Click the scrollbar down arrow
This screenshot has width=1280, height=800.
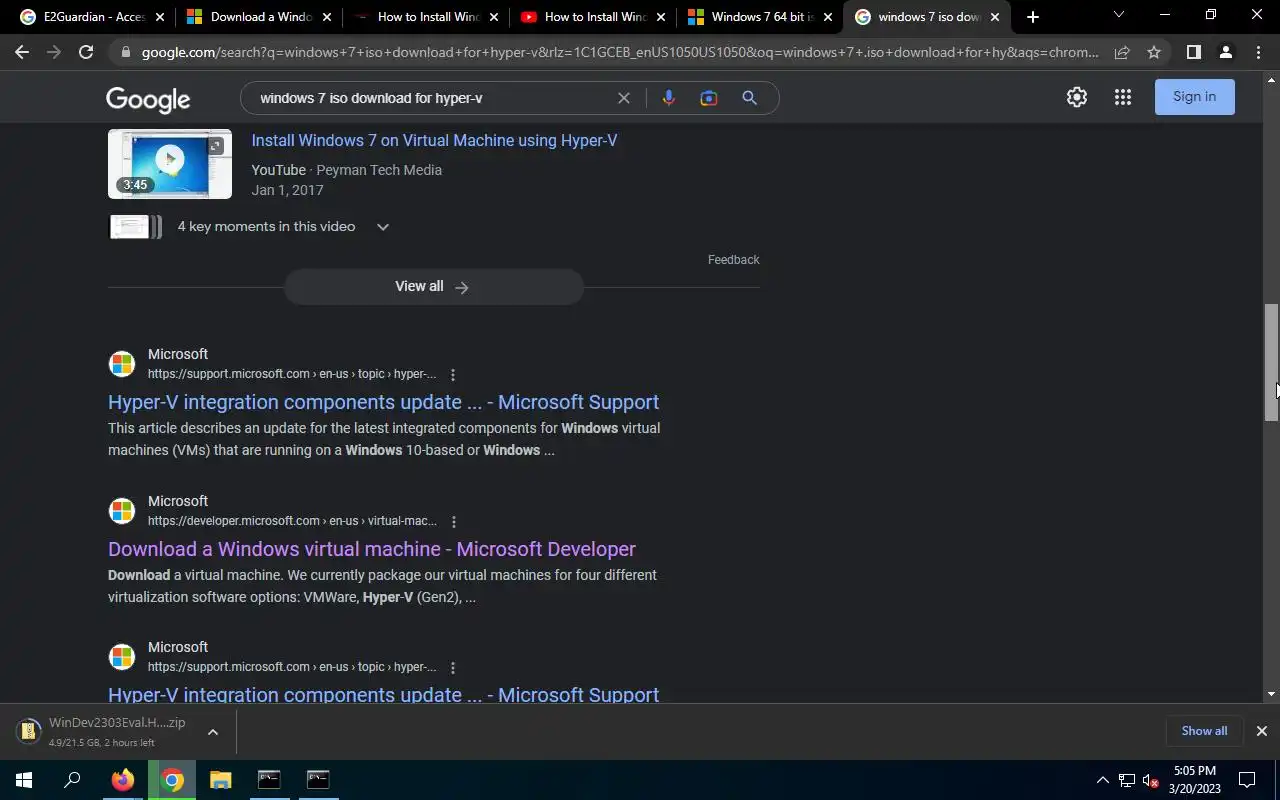[1271, 694]
